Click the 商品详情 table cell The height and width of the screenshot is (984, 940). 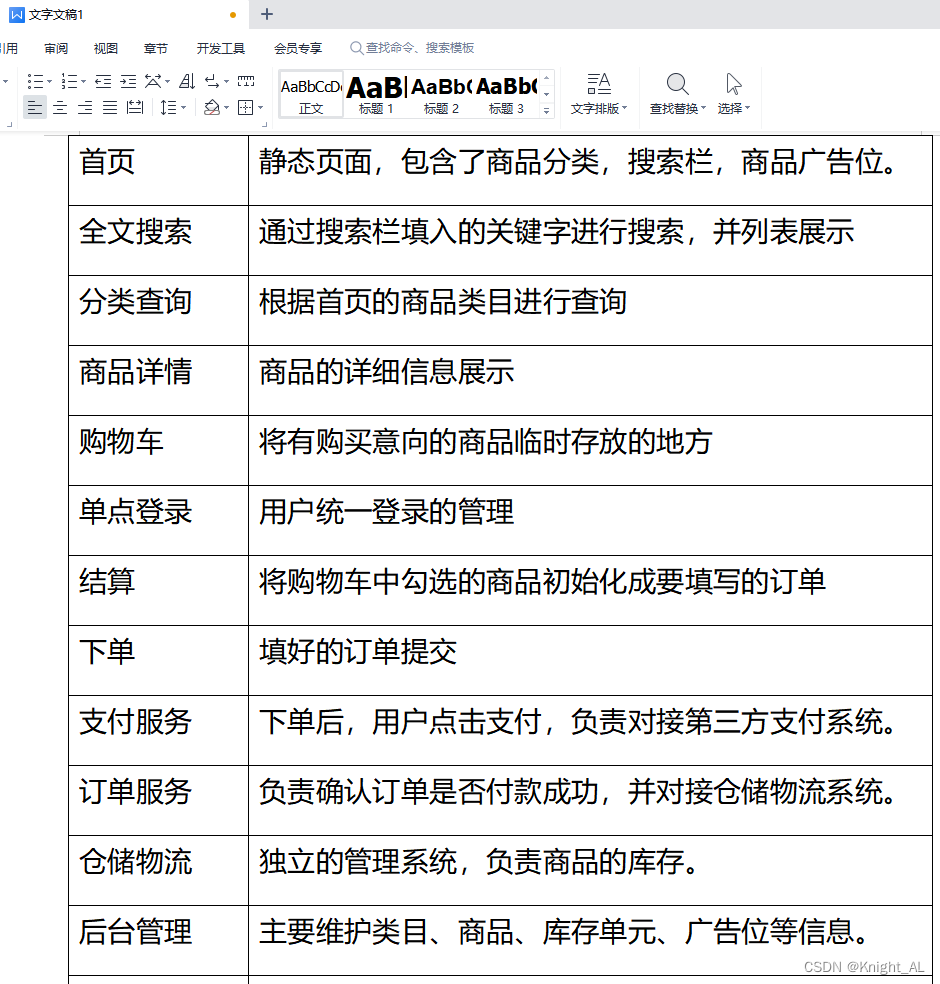[158, 380]
